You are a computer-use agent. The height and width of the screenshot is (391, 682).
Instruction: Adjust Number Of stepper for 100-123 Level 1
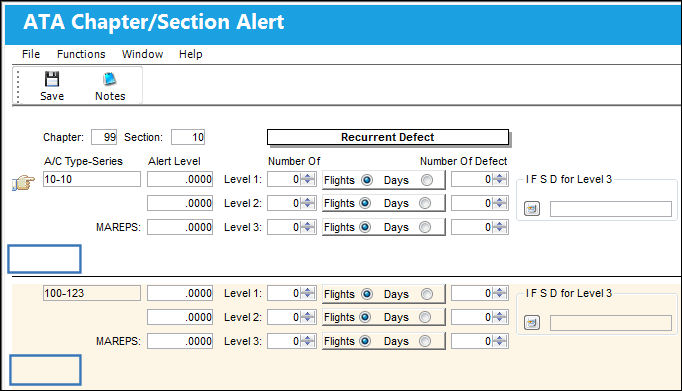308,293
